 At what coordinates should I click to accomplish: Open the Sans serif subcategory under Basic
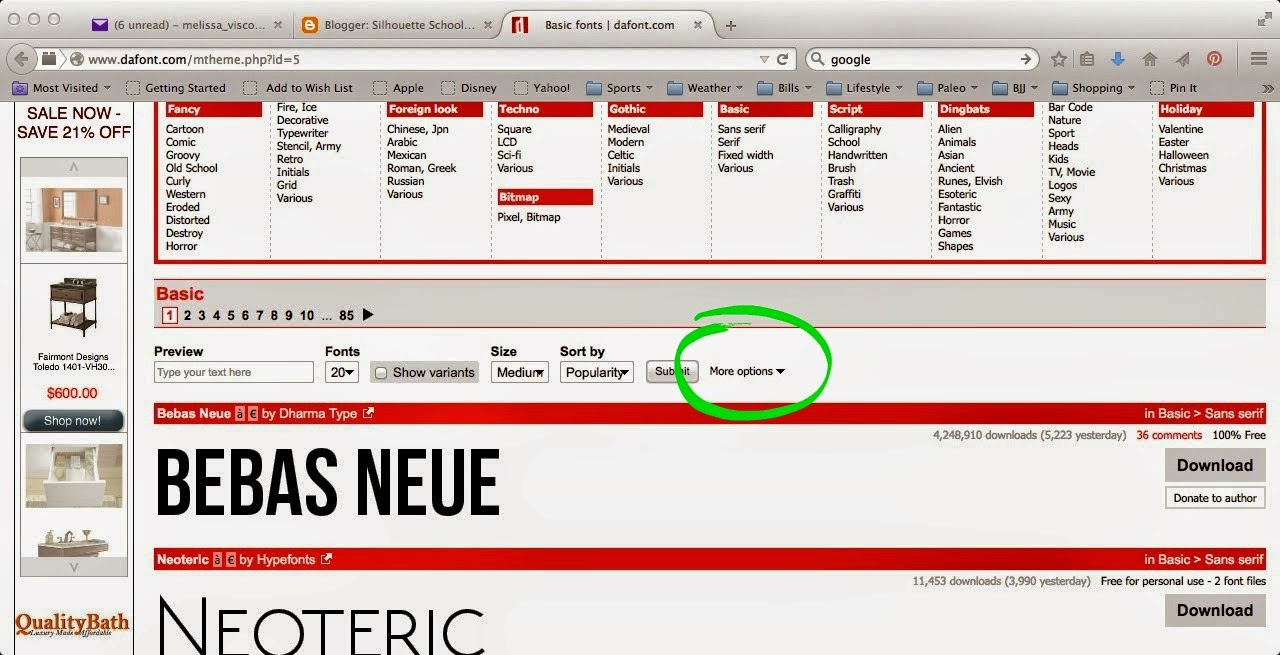pos(741,129)
